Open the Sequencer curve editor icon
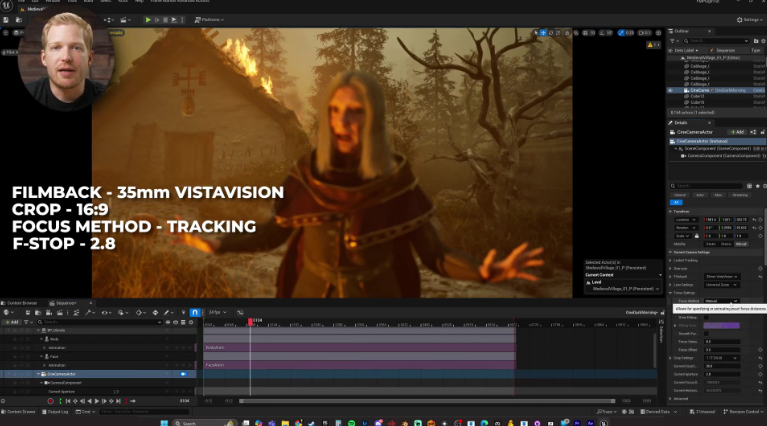The width and height of the screenshot is (767, 426). coord(240,313)
